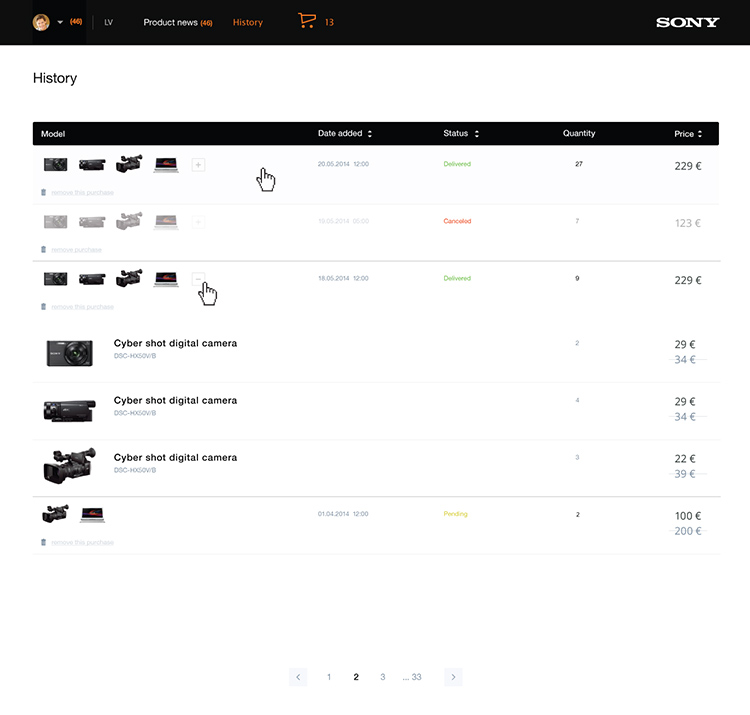Click trash icon for 20.05.2014 purchase

tap(44, 192)
